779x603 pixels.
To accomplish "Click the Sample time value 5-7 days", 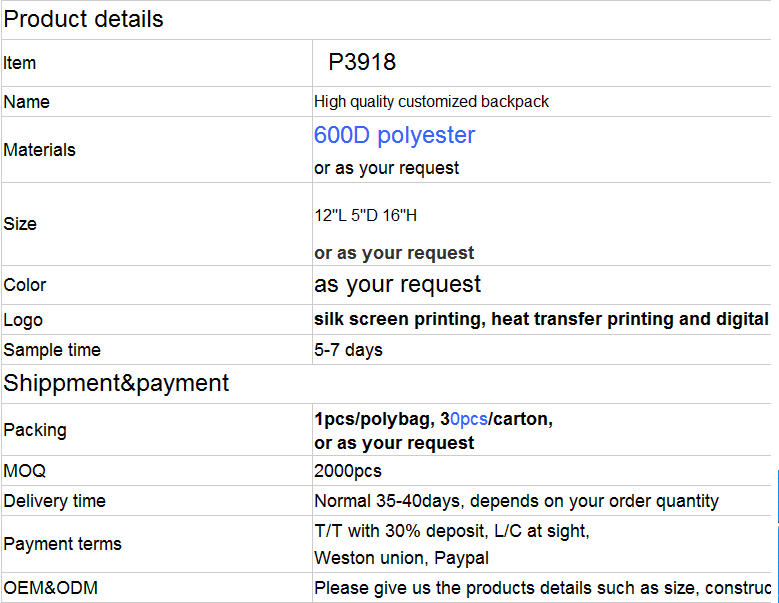I will coord(348,350).
